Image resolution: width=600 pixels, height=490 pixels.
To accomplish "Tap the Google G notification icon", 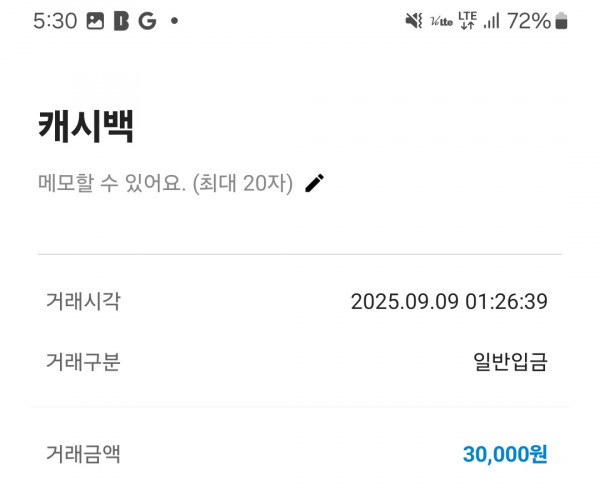I will pyautogui.click(x=148, y=21).
